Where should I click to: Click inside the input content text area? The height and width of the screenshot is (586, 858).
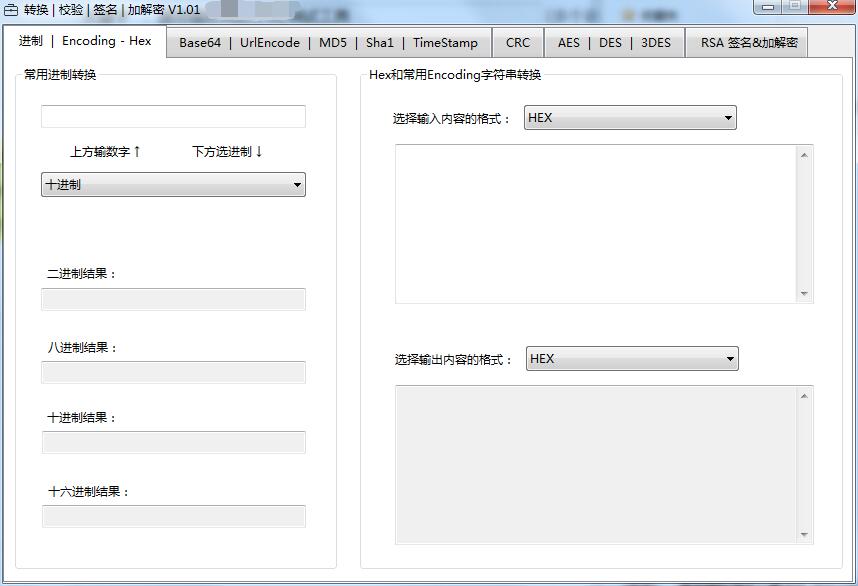[595, 224]
